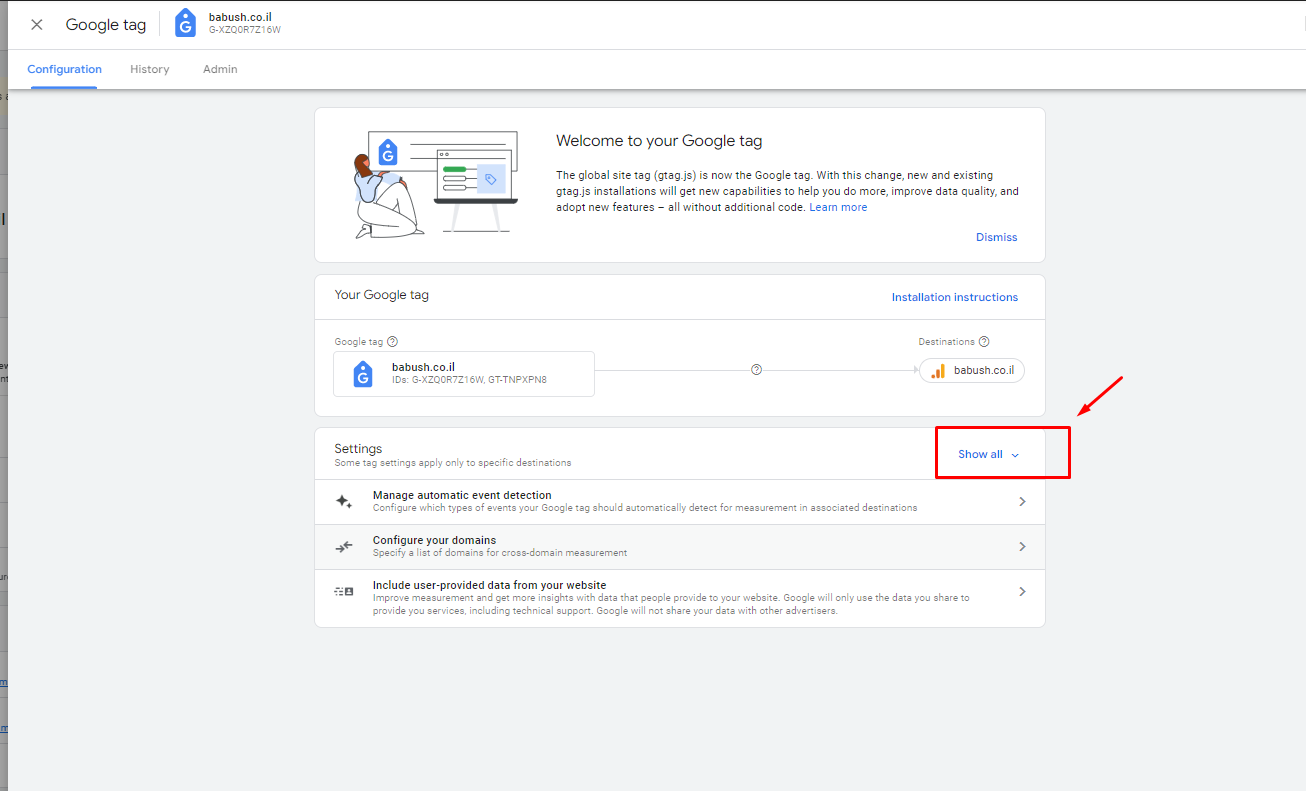Screen dimensions: 1306x791
Task: Click the chevron next to Show all
Action: pyautogui.click(x=1015, y=455)
